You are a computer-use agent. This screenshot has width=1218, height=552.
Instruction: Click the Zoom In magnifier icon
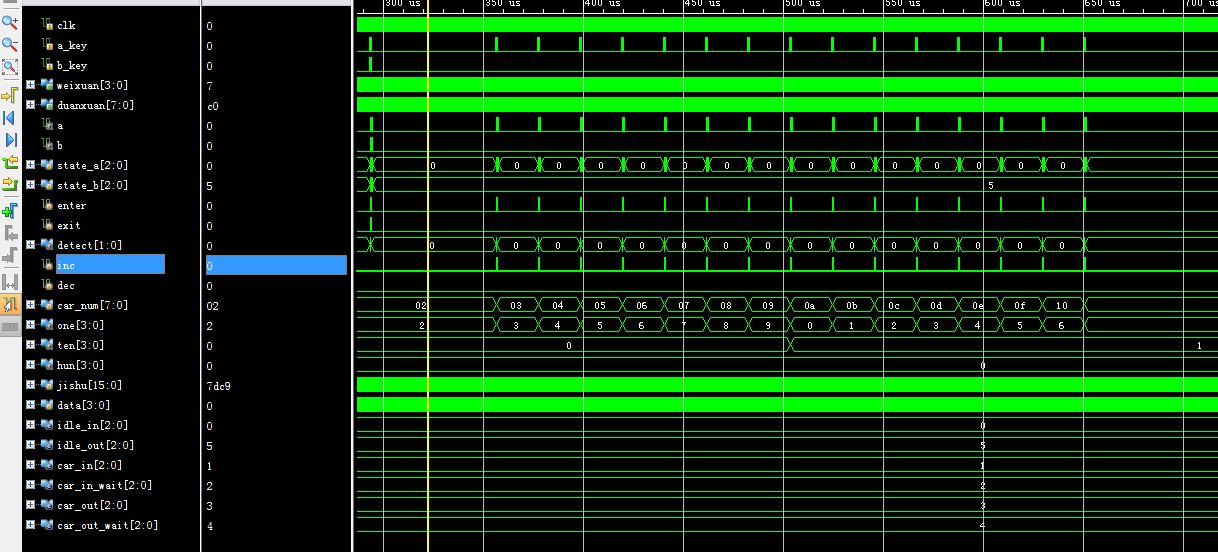tap(10, 22)
